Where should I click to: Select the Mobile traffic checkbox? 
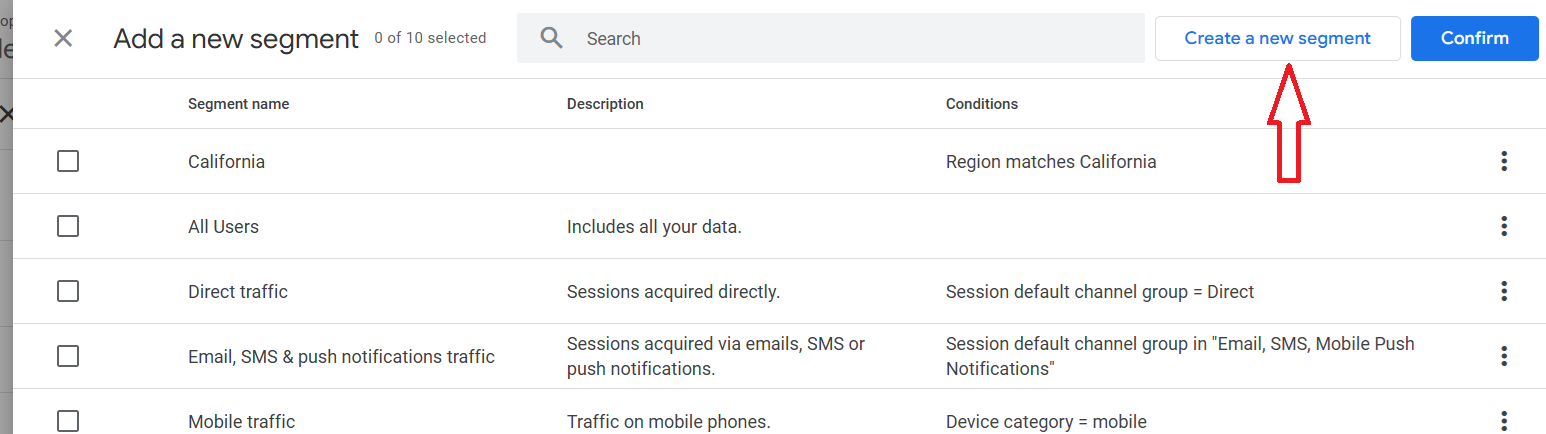coord(68,421)
